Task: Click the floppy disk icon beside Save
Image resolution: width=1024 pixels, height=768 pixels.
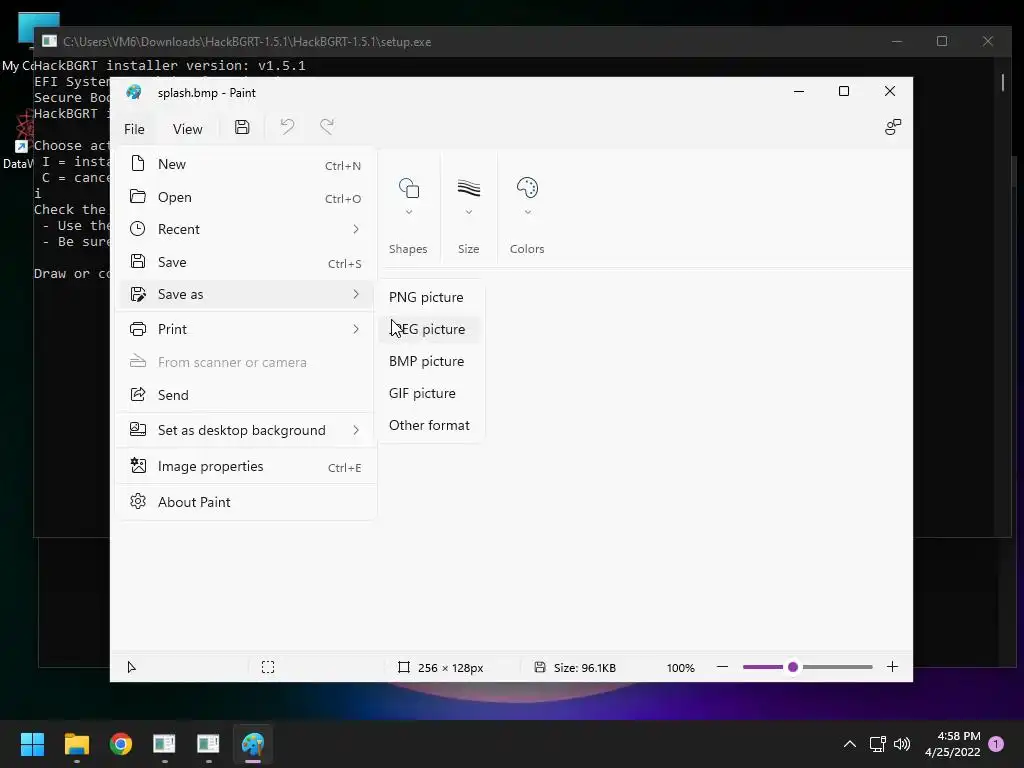Action: 138,261
